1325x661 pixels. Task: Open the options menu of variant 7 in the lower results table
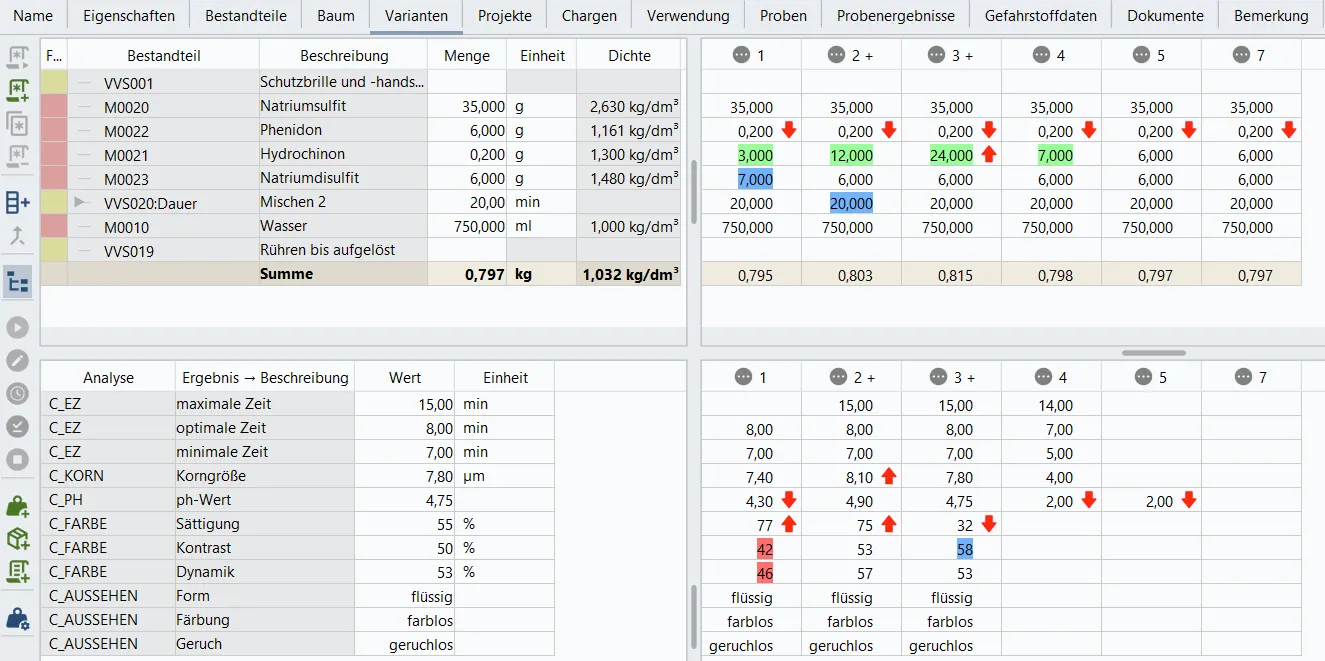1244,377
